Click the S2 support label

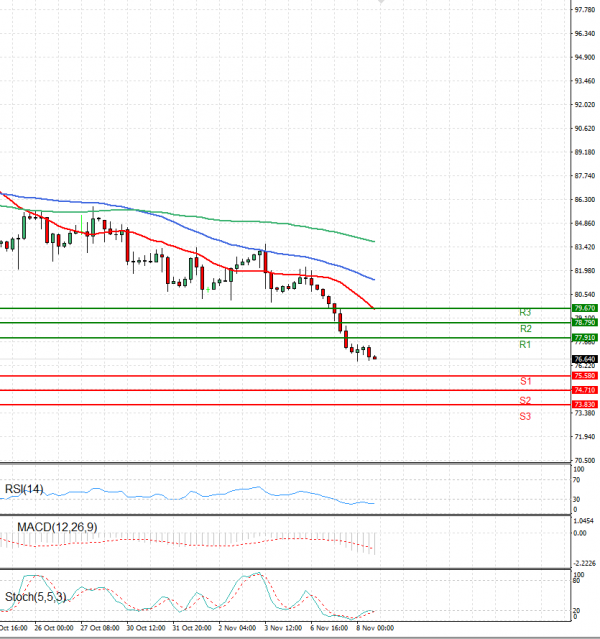pos(525,401)
